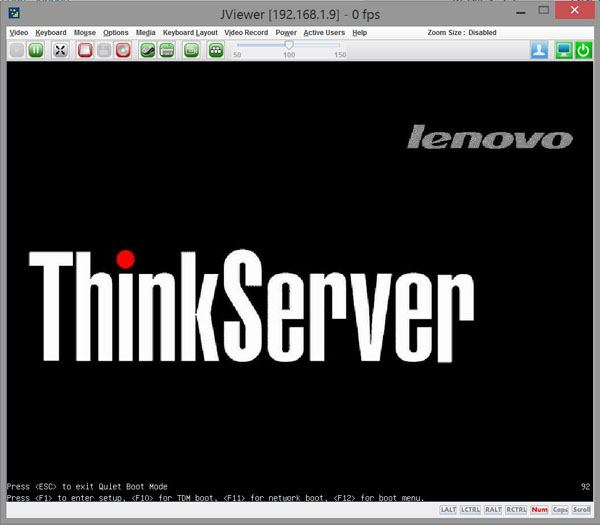Image resolution: width=600 pixels, height=525 pixels.
Task: Open the Keyboard Layout menu
Action: tap(190, 33)
